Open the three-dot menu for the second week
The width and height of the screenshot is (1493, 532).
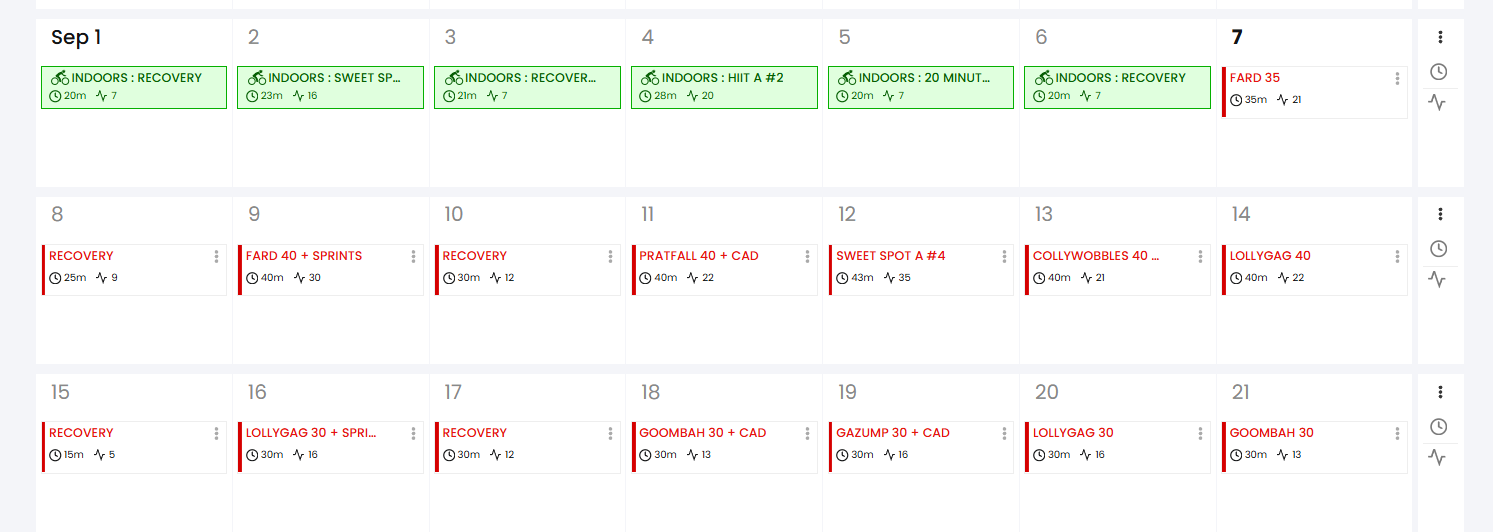click(x=1440, y=214)
